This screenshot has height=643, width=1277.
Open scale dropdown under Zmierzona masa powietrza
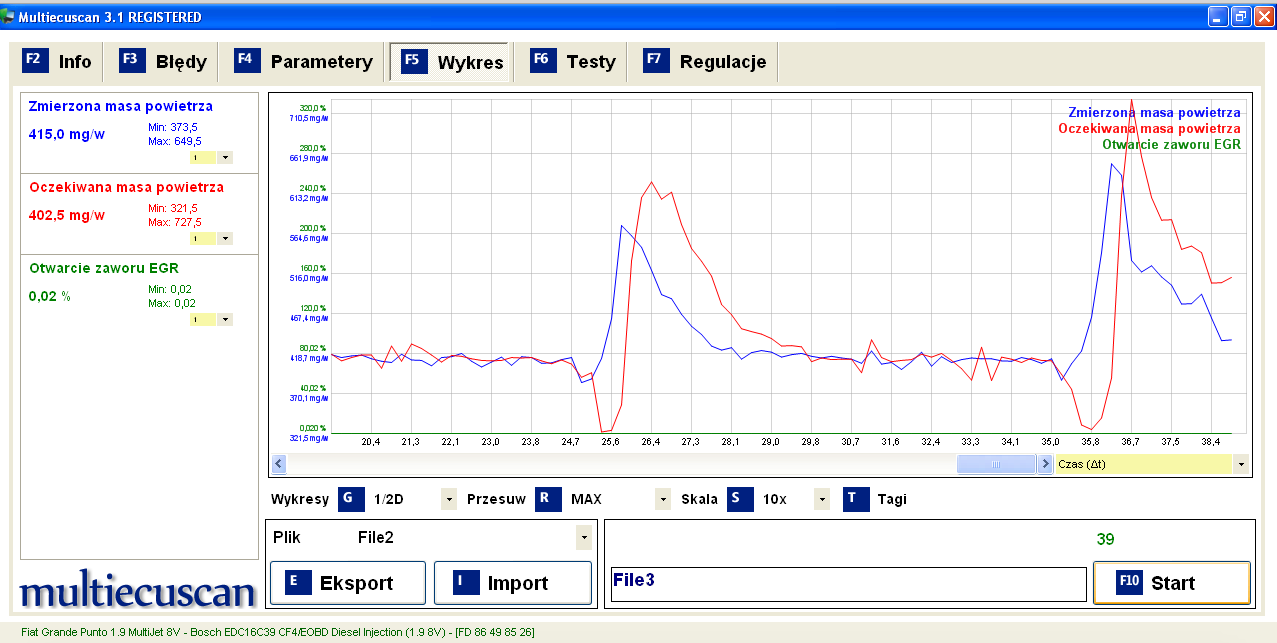tap(225, 157)
